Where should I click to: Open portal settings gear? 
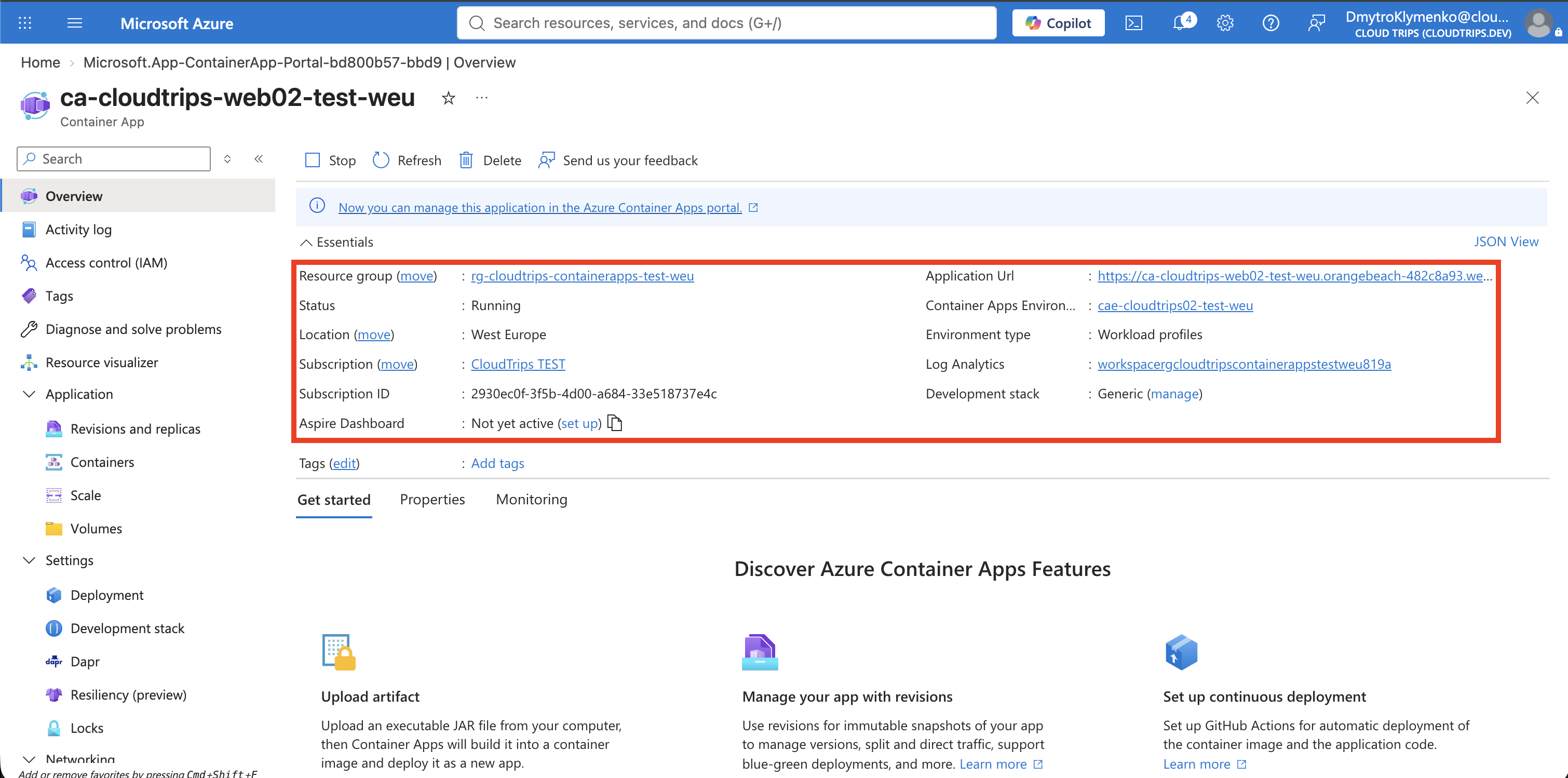tap(1225, 23)
